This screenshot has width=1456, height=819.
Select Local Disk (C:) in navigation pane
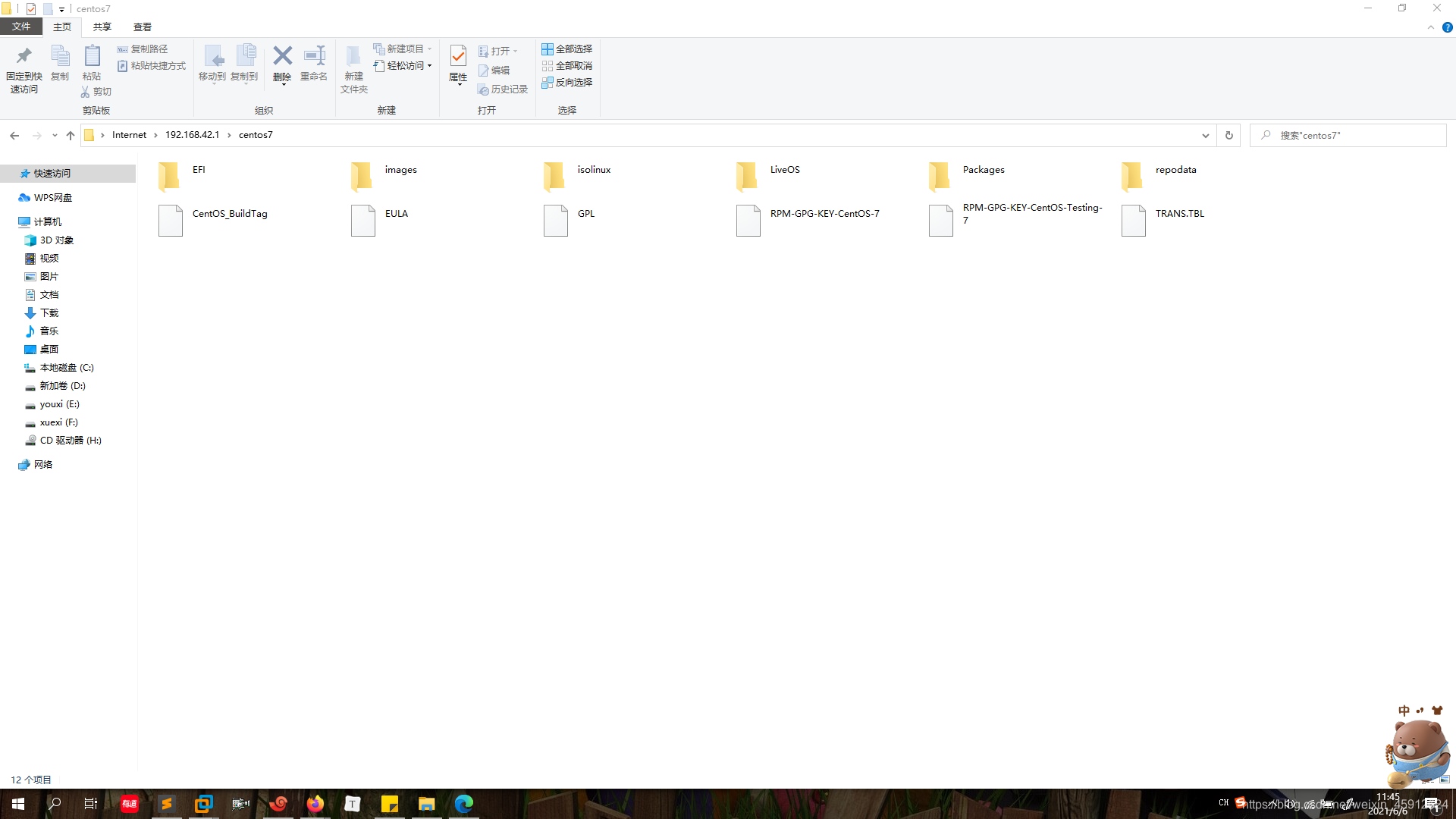click(x=59, y=368)
